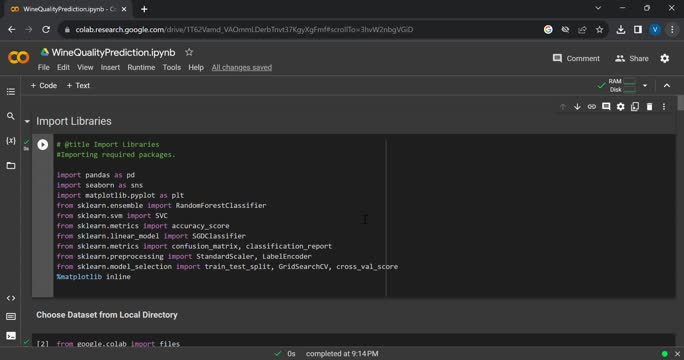Click the Comment button
Image resolution: width=684 pixels, height=360 pixels.
[x=576, y=58]
